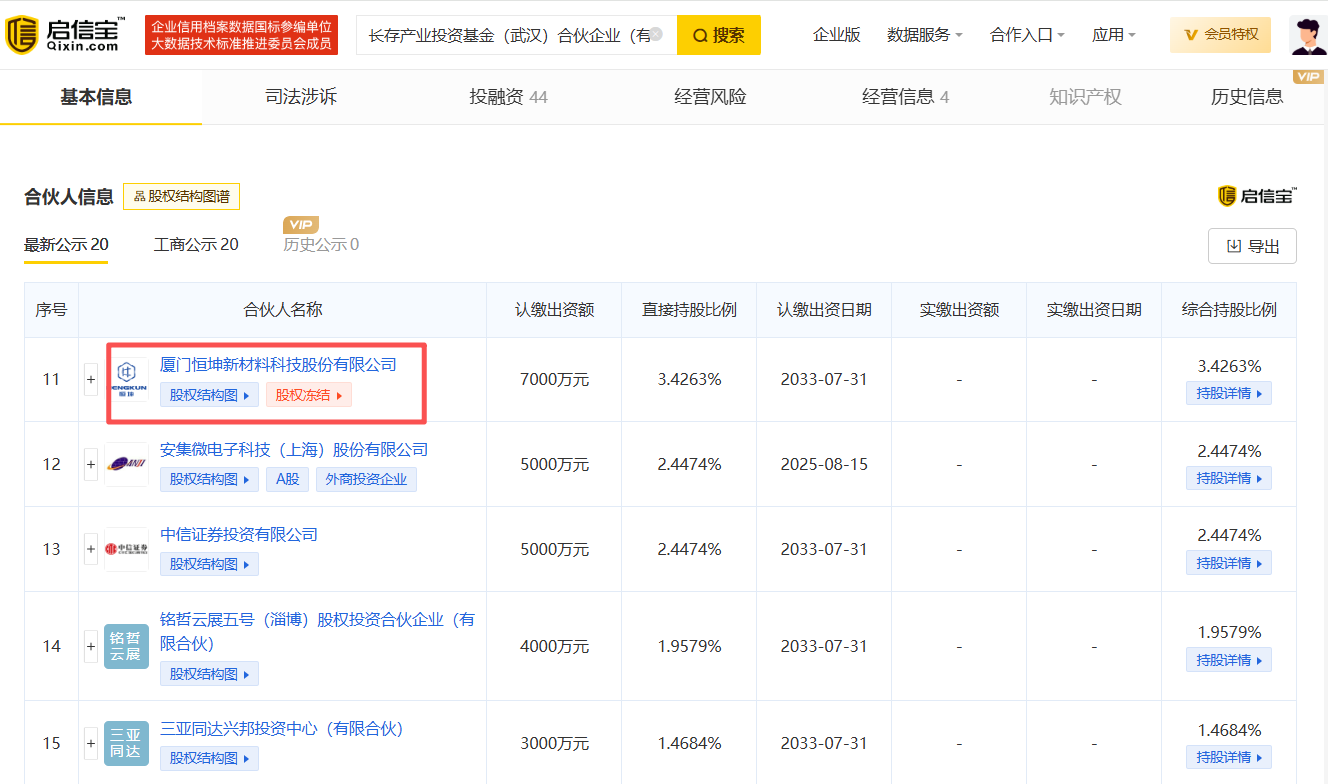The height and width of the screenshot is (784, 1328).
Task: Click 持股详情 for 厦门恒坤
Action: point(1228,393)
